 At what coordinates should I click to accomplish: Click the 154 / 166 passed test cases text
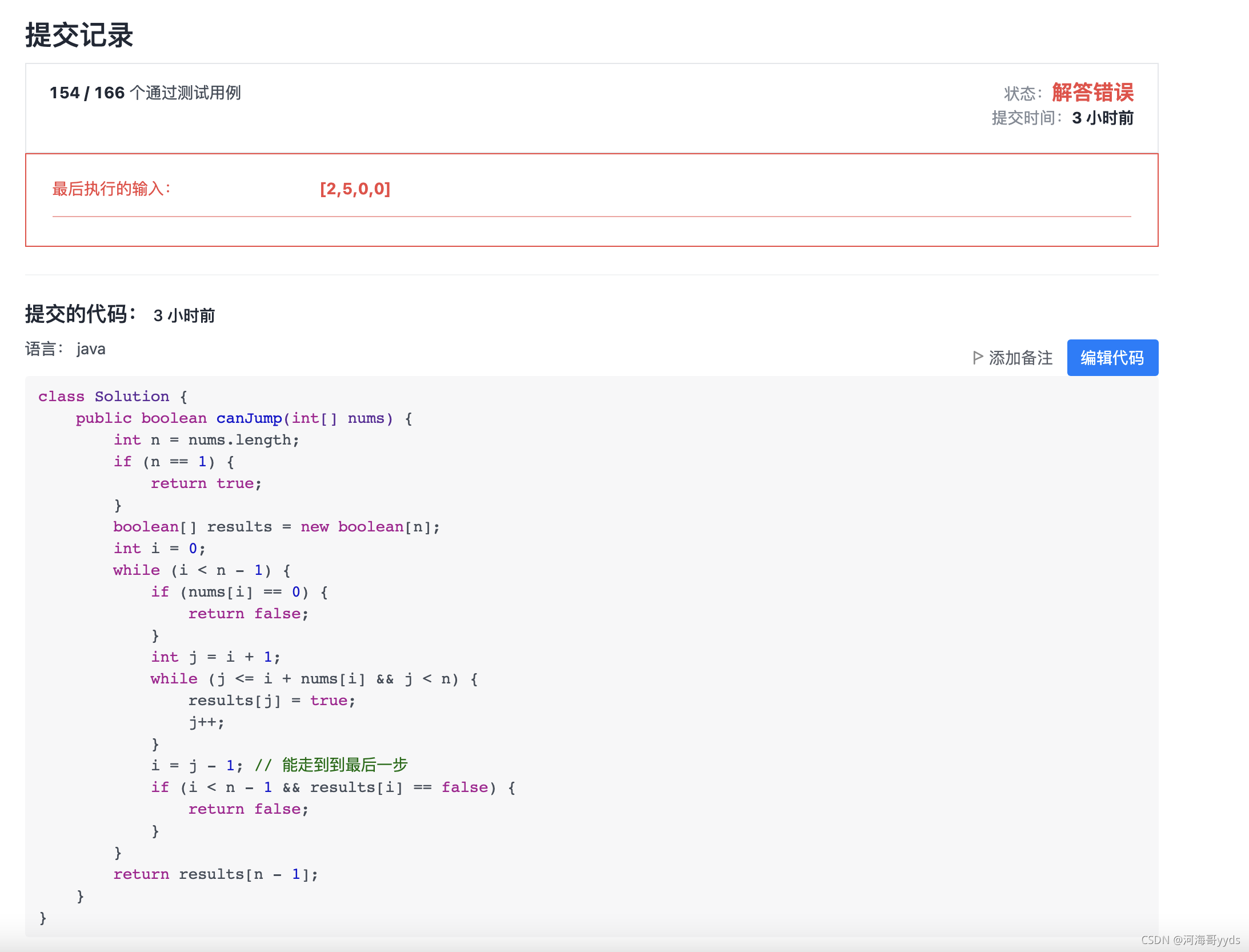(x=145, y=93)
